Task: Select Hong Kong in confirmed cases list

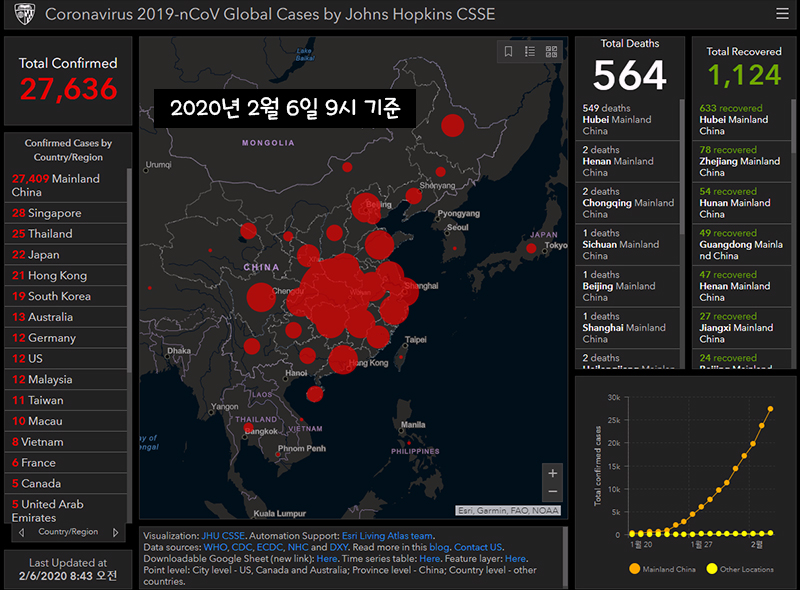Action: pyautogui.click(x=66, y=276)
